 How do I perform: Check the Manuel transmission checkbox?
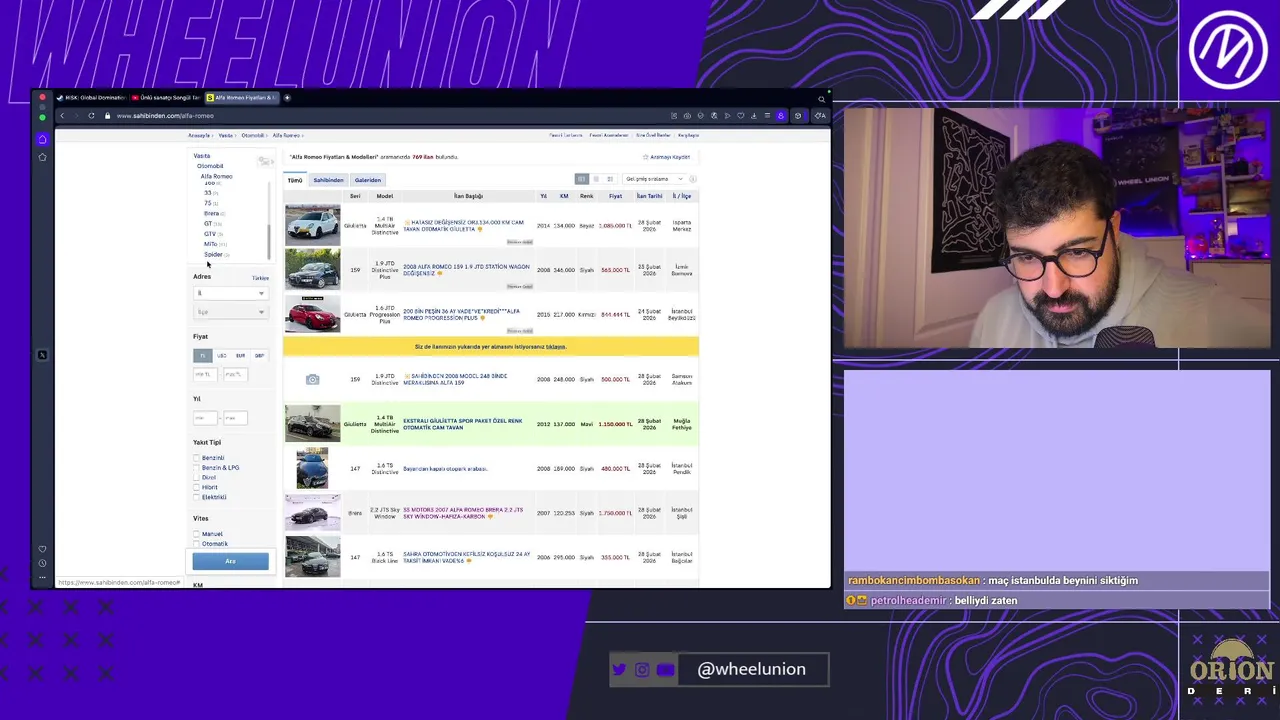[x=197, y=534]
